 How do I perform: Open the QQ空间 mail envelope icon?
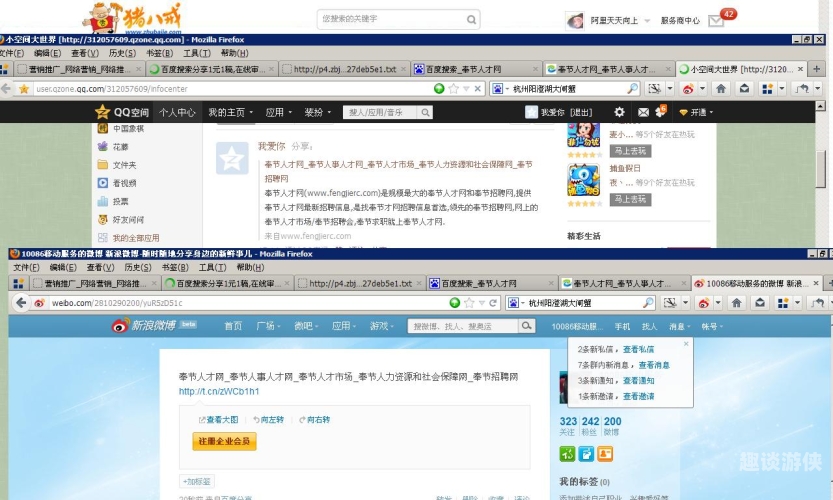(x=643, y=113)
